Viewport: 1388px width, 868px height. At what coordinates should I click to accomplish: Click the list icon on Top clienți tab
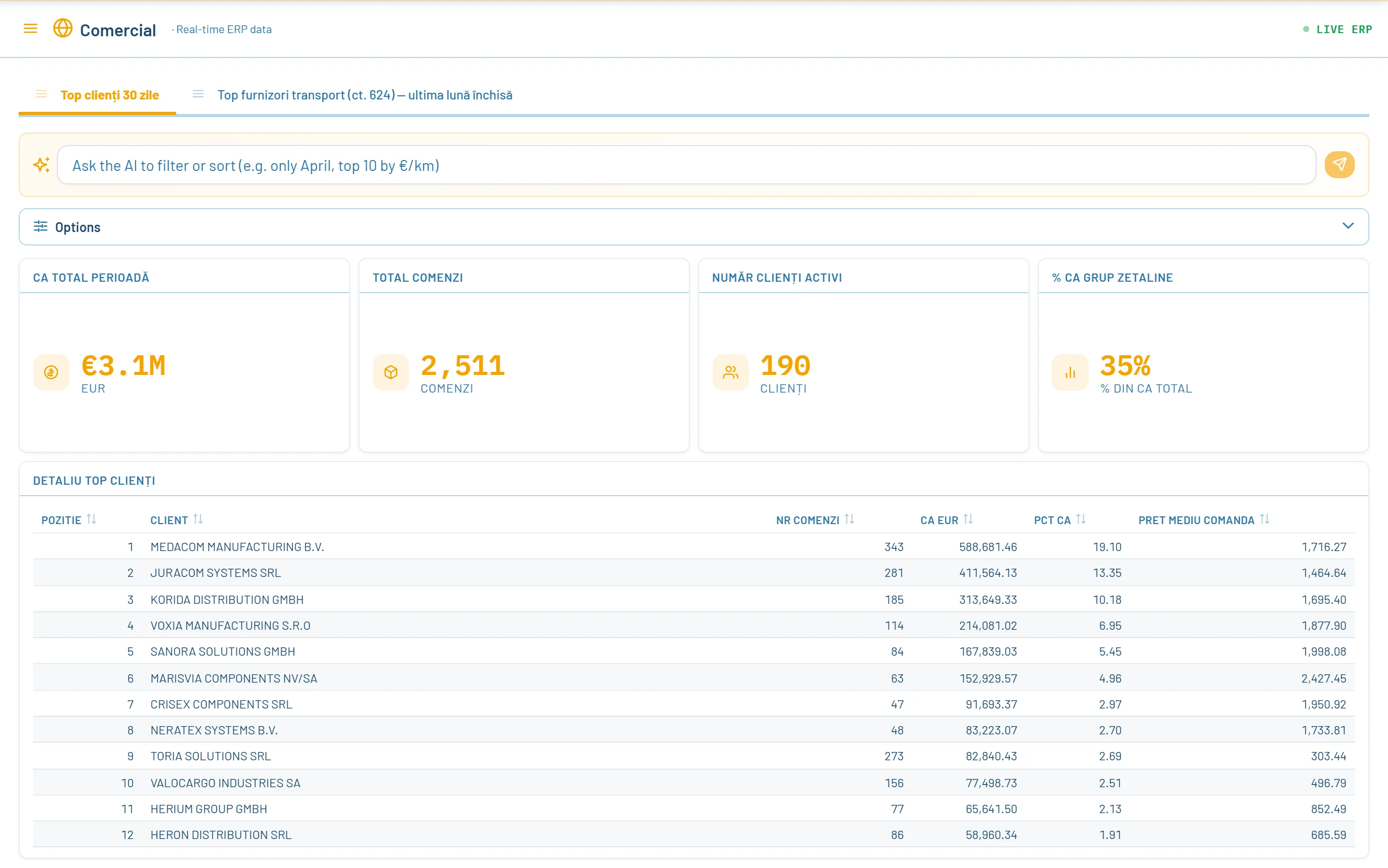tap(41, 94)
